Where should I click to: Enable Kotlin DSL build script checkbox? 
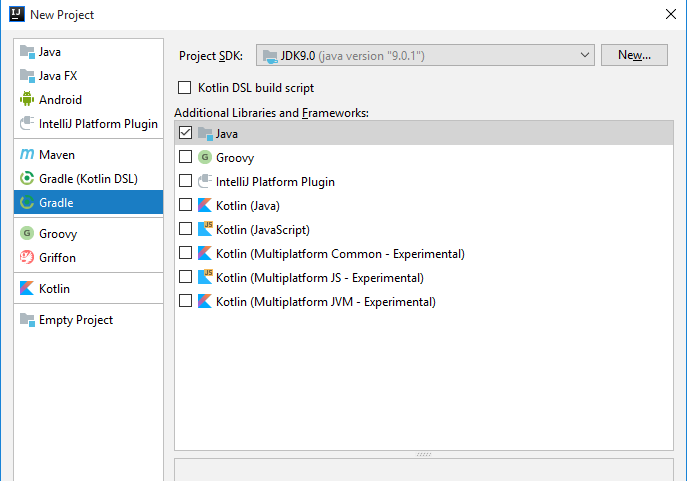(x=184, y=88)
